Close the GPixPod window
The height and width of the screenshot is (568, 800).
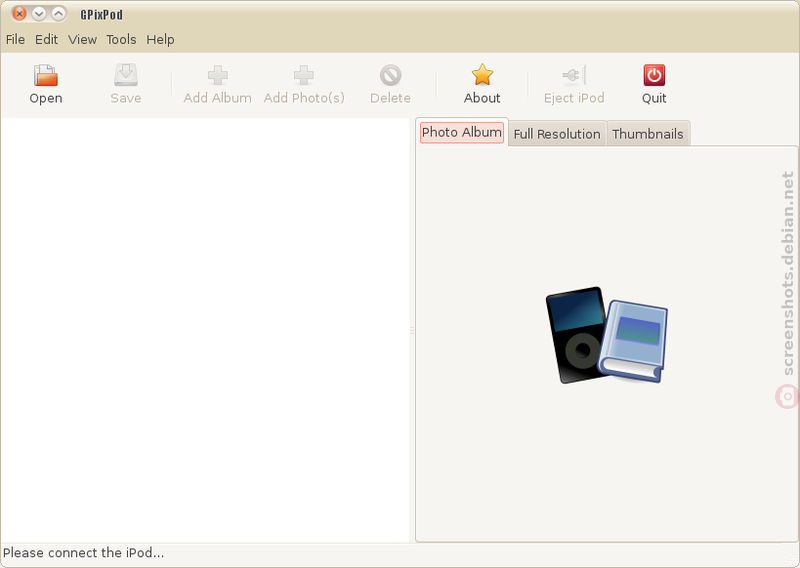(19, 14)
